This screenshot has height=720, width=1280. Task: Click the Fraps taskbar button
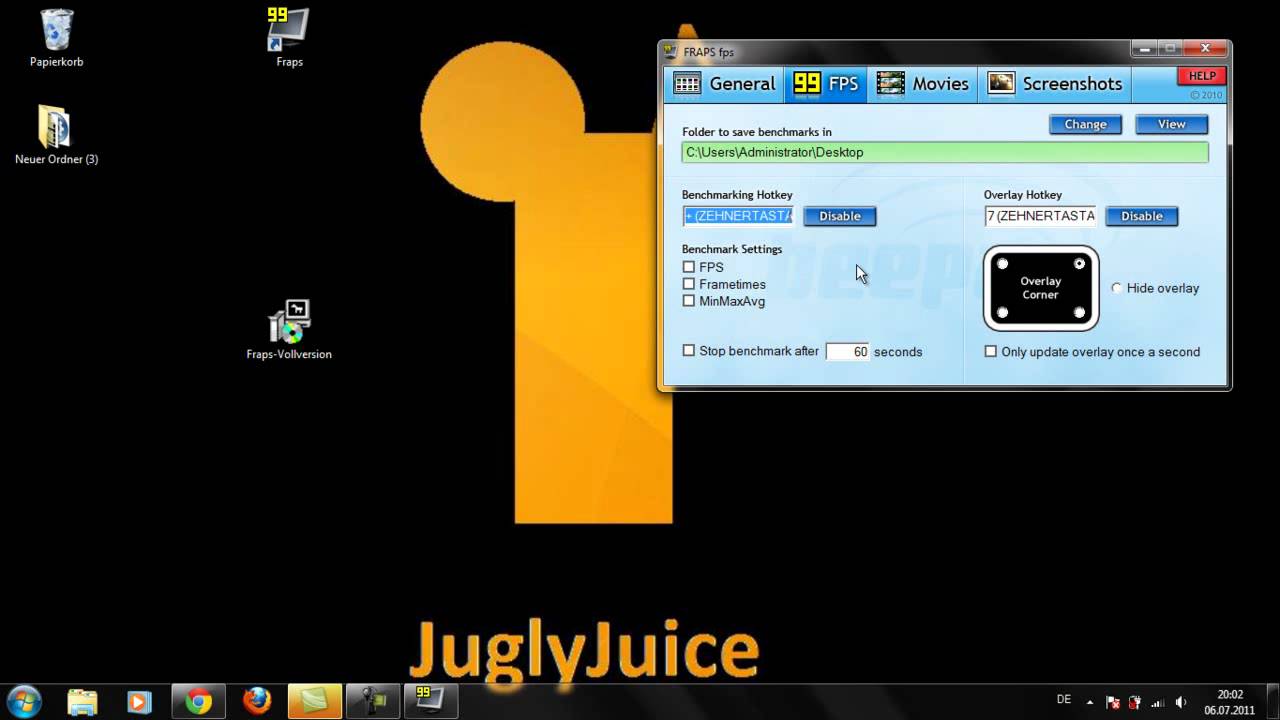(x=431, y=702)
